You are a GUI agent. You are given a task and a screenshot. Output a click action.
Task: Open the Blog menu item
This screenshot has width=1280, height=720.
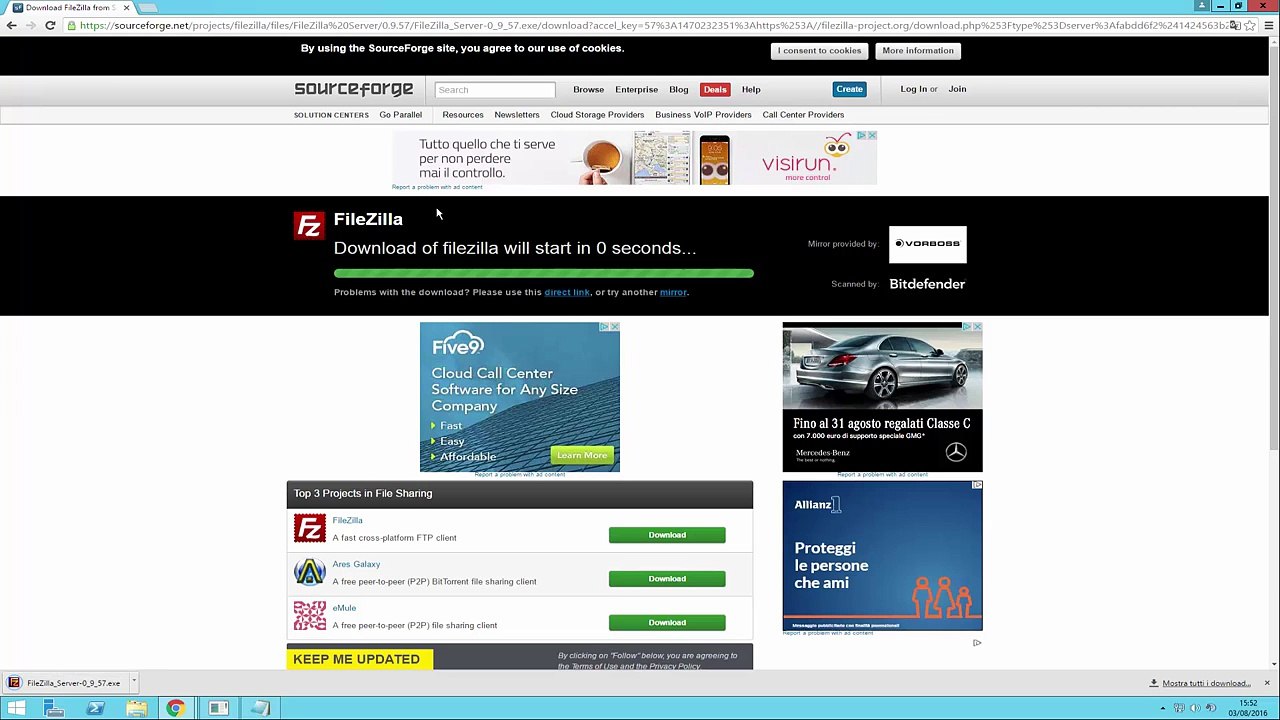pyautogui.click(x=678, y=89)
